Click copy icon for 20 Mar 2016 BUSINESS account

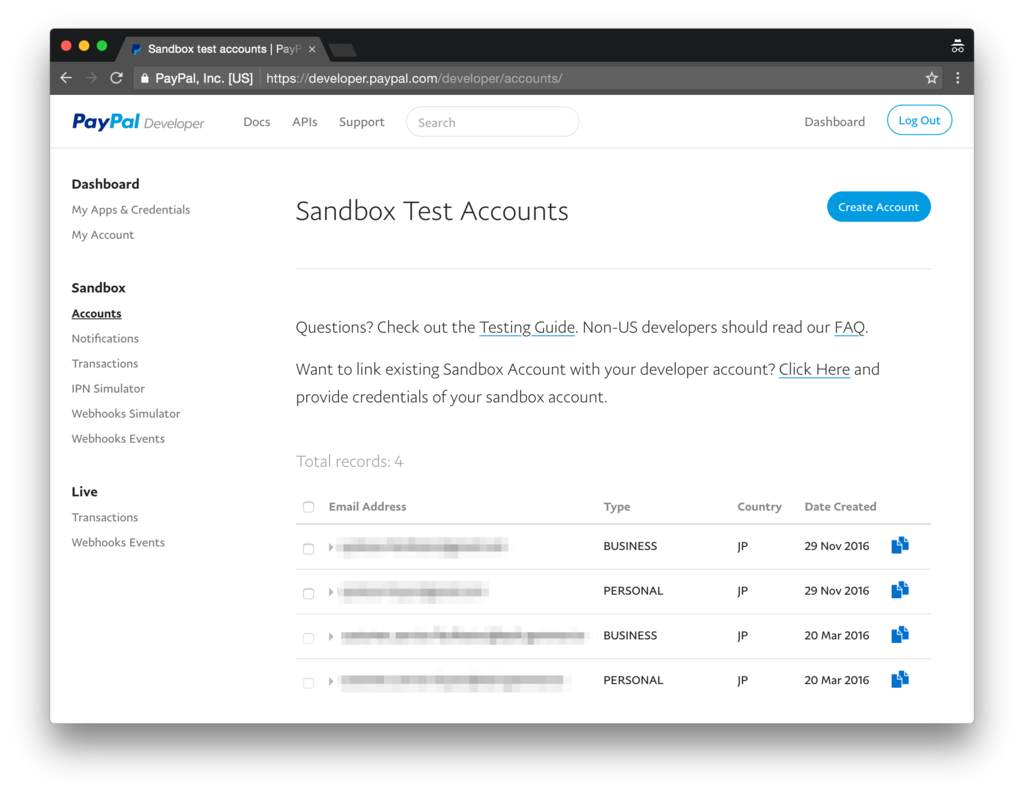pos(899,634)
